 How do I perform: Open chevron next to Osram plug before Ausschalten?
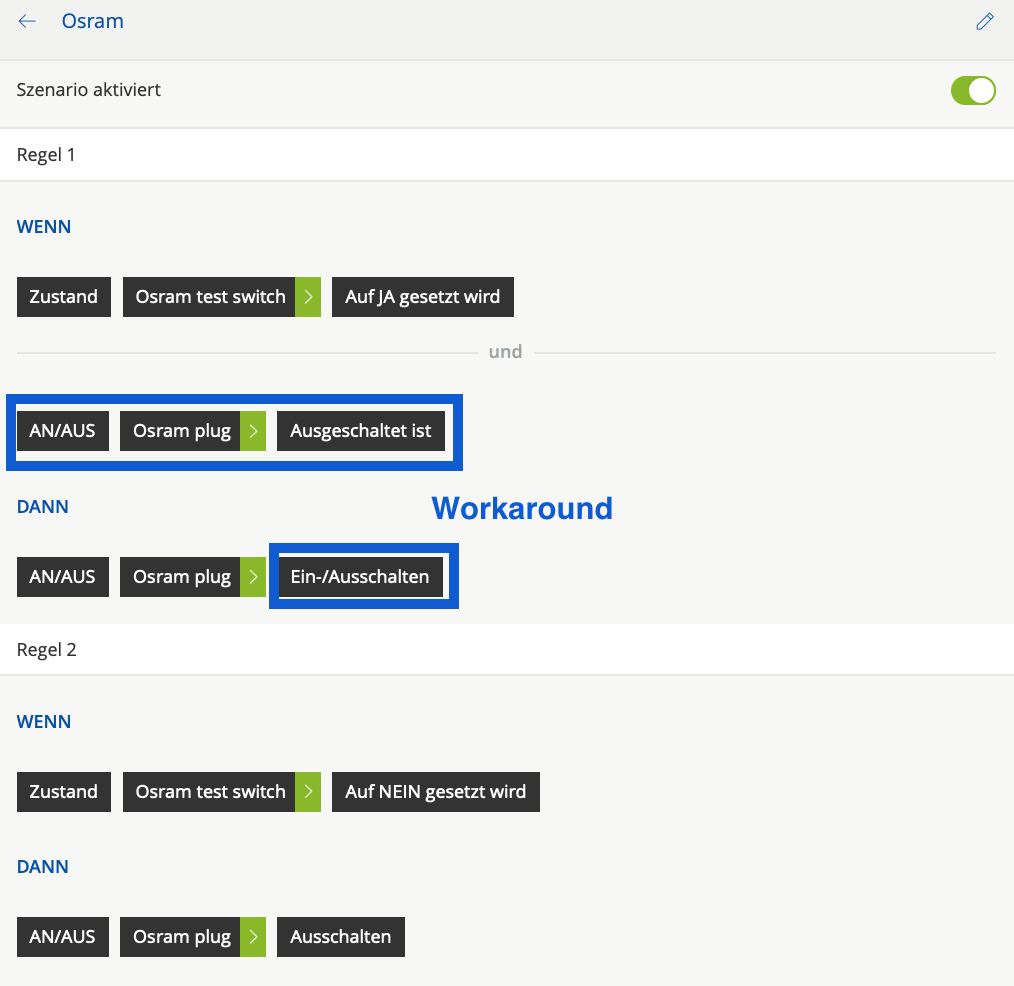[x=253, y=937]
